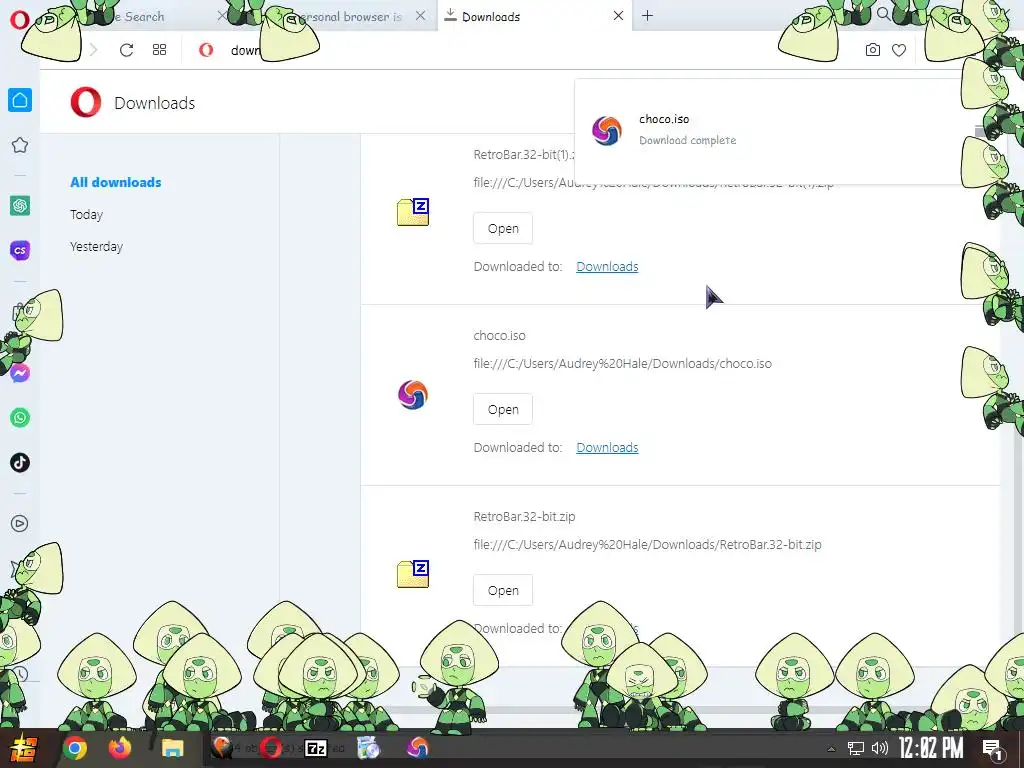Reload the current page
The image size is (1024, 768).
[127, 50]
